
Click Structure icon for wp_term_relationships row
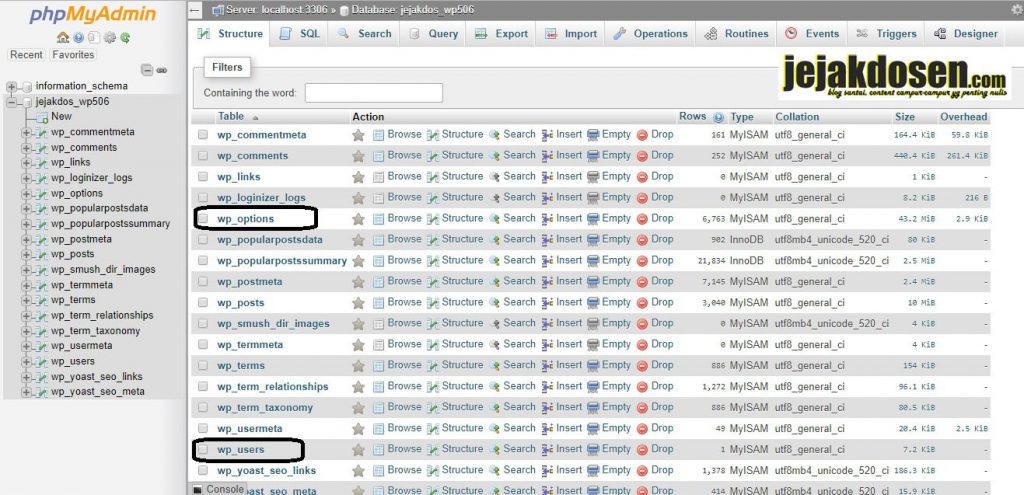(433, 387)
